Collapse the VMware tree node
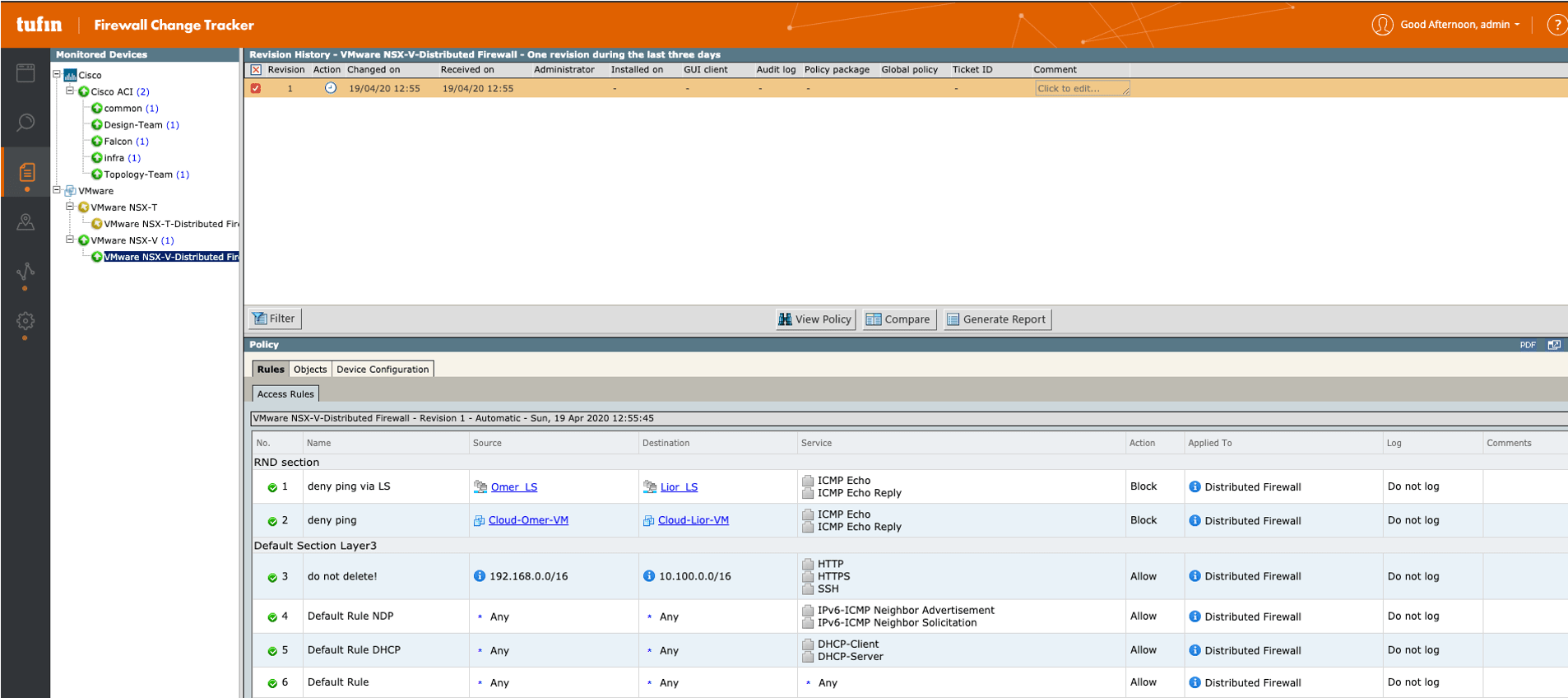This screenshot has height=698, width=1568. click(x=57, y=189)
